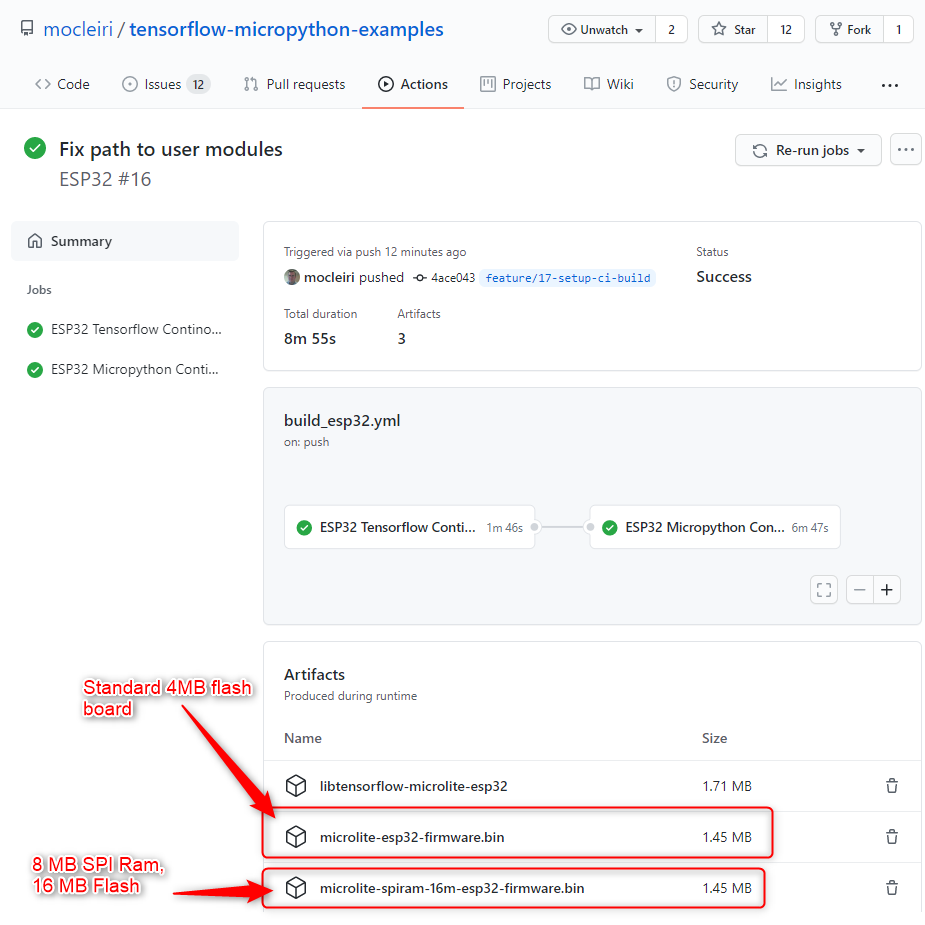Viewport: 925px width, 925px height.
Task: Click ESP32 Micropython Con... job graph node
Action: click(715, 527)
